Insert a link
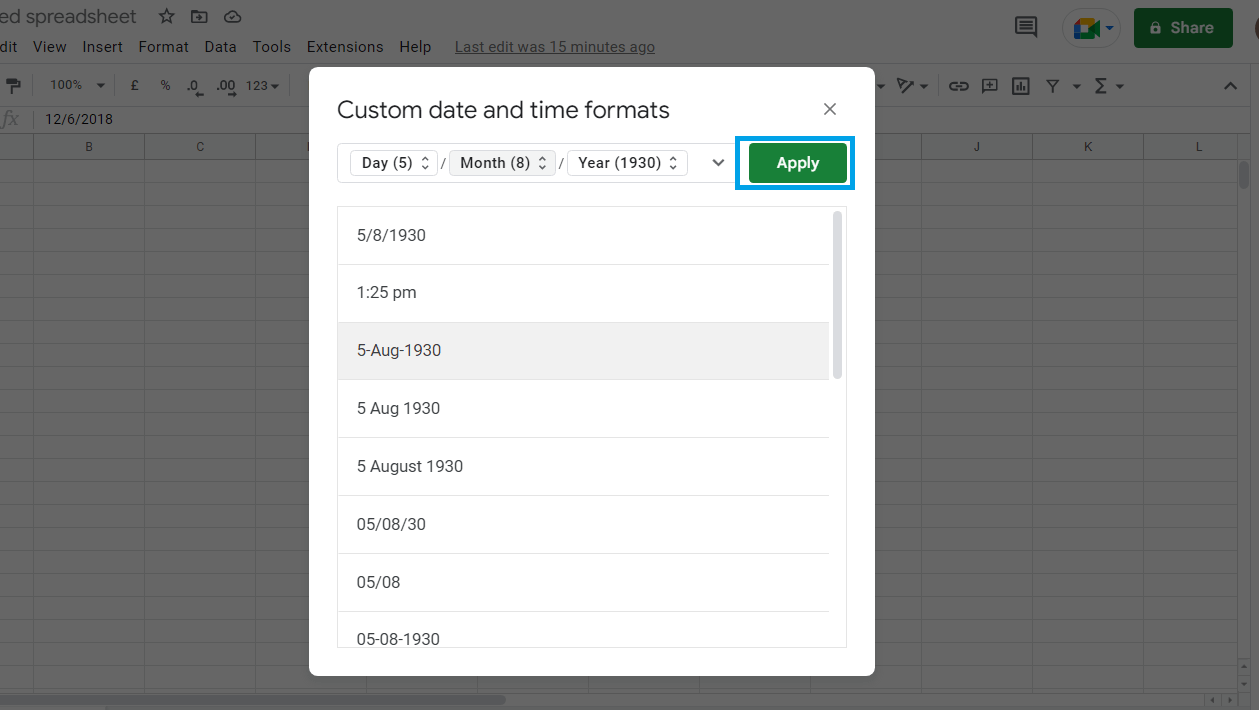 pos(958,86)
